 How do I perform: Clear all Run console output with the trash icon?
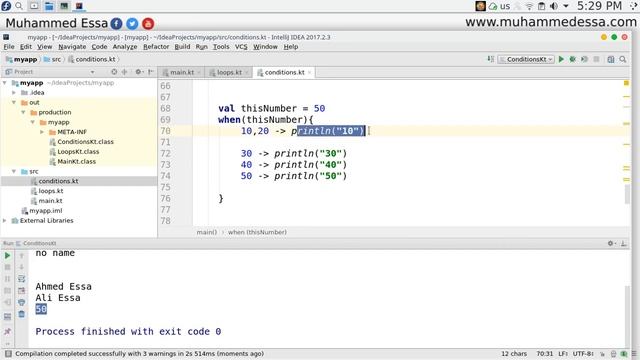point(22,314)
